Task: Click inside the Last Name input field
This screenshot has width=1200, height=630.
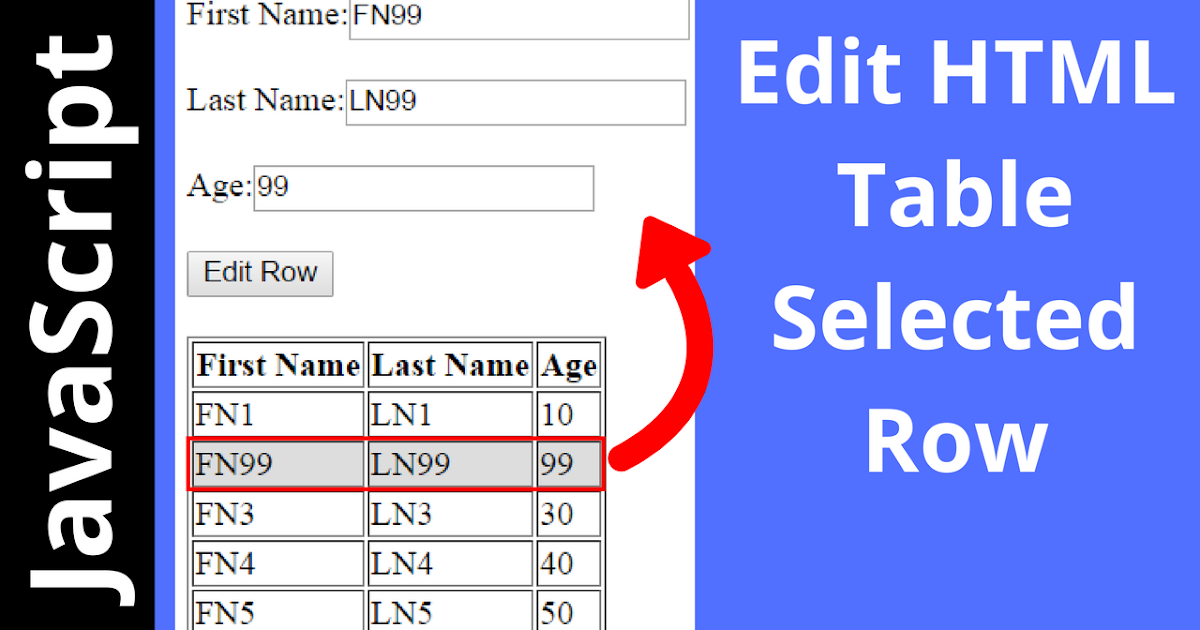Action: tap(515, 101)
